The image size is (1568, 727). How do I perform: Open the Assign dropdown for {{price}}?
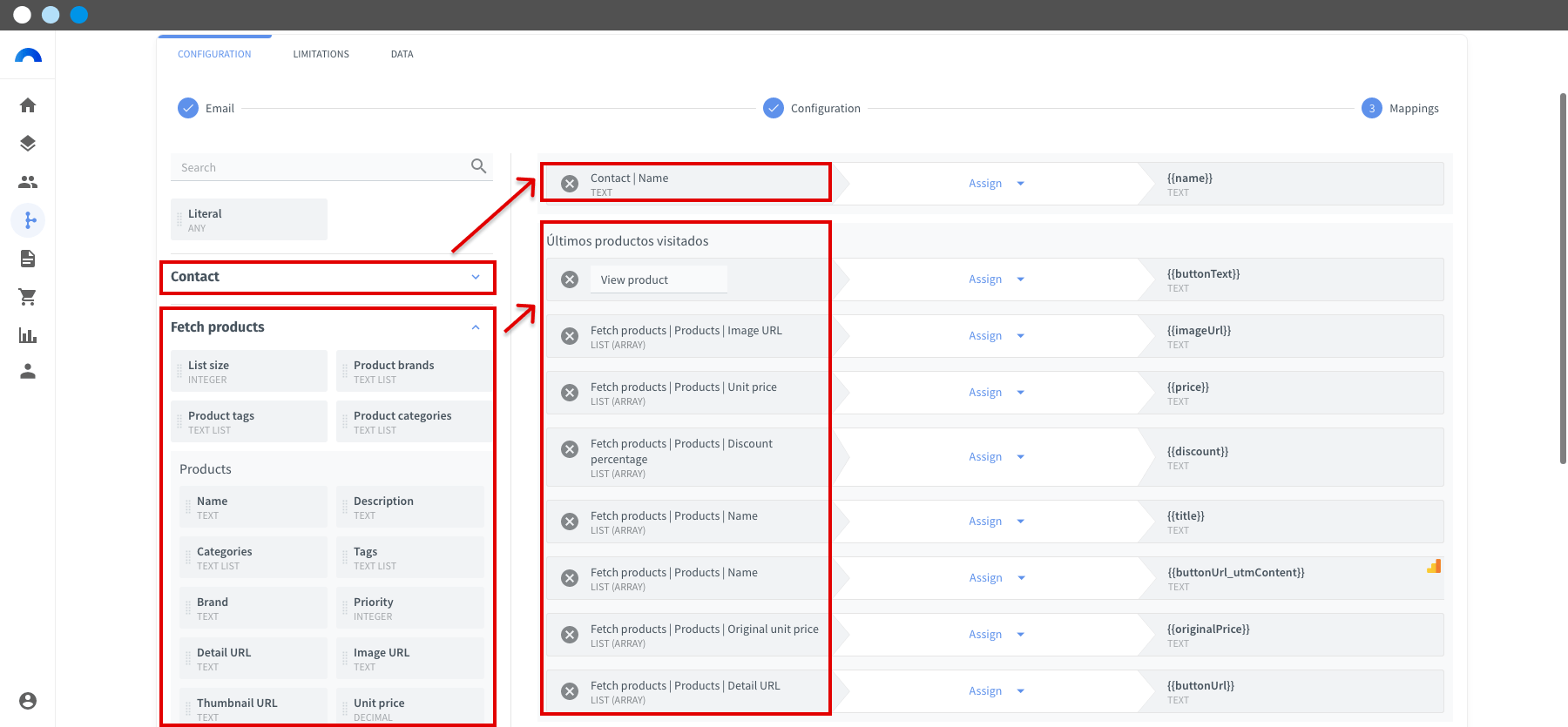point(997,393)
